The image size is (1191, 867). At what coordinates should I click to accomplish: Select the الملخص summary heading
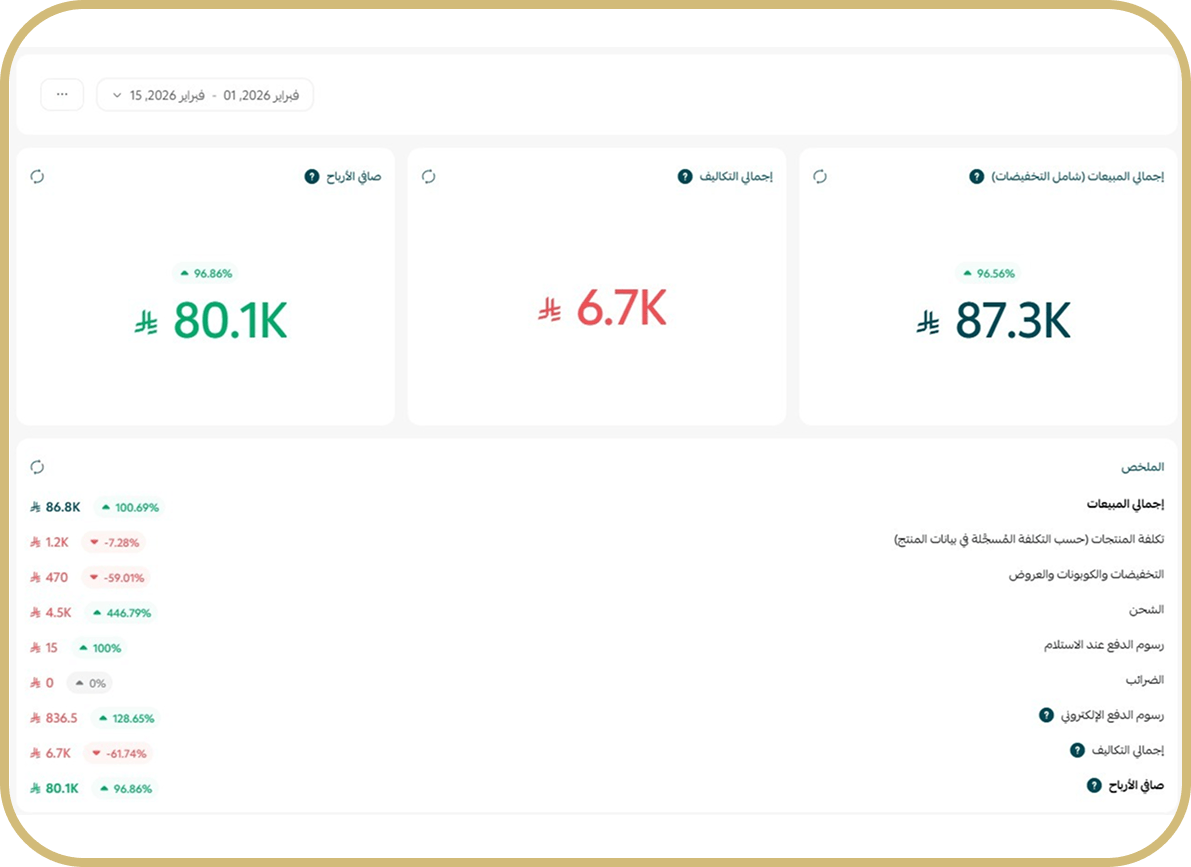coord(1142,467)
